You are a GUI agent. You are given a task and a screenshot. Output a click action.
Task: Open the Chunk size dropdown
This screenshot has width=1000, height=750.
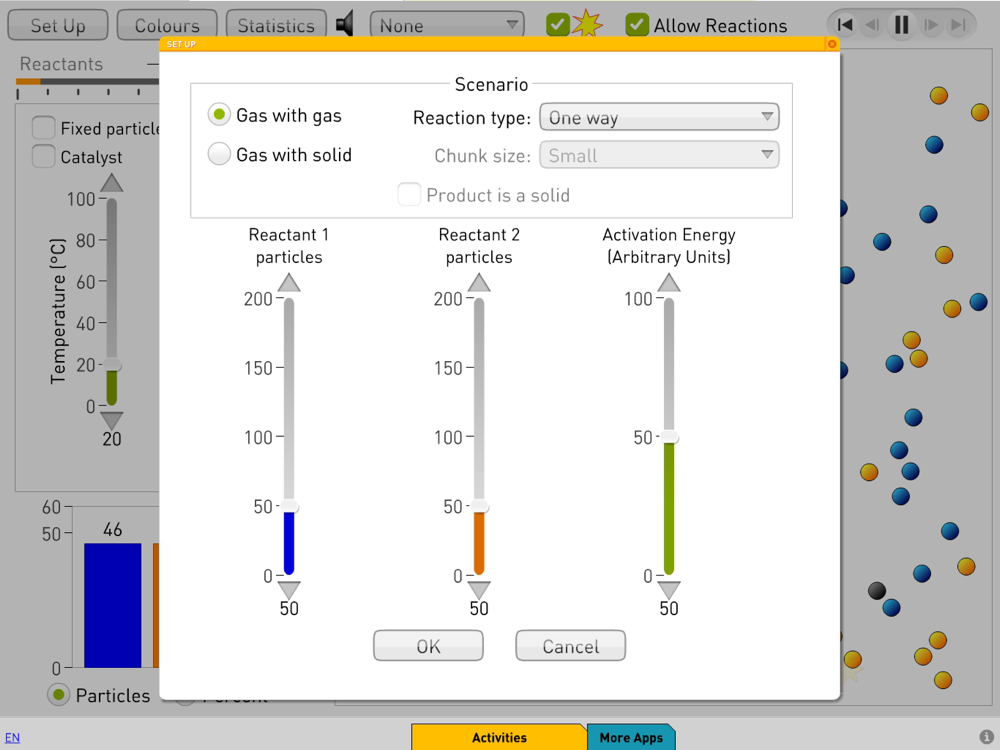pos(659,155)
